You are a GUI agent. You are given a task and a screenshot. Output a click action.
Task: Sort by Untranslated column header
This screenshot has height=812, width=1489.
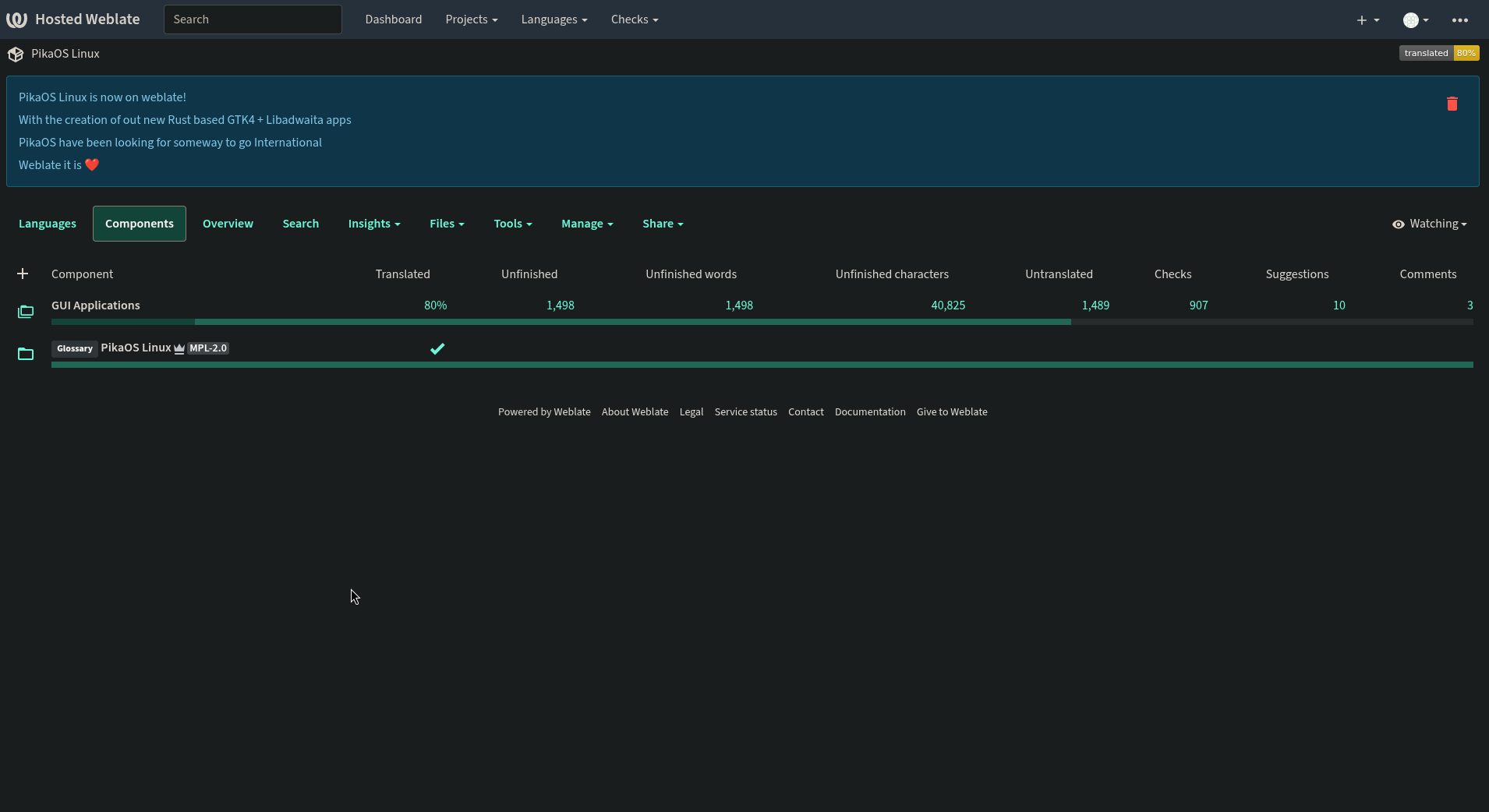point(1059,274)
